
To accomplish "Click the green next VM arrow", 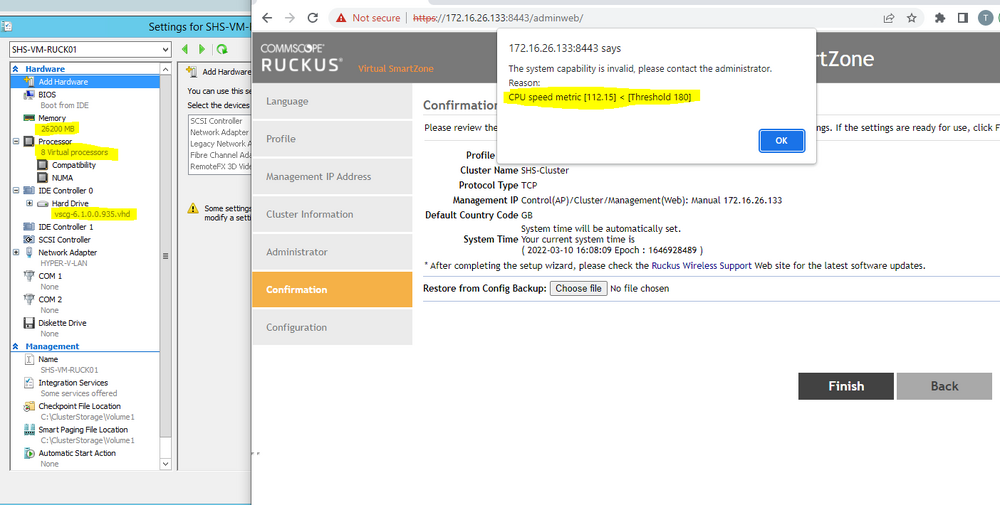I will (202, 49).
